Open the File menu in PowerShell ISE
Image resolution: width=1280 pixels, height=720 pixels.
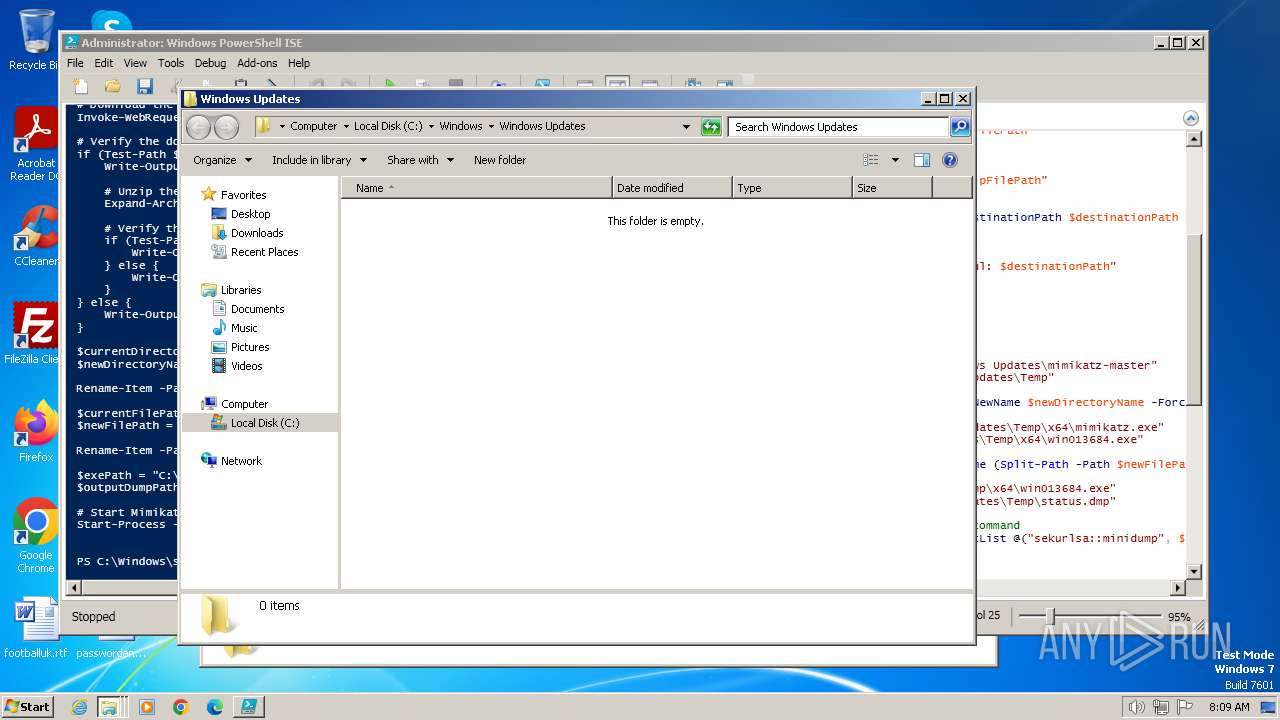tap(75, 63)
